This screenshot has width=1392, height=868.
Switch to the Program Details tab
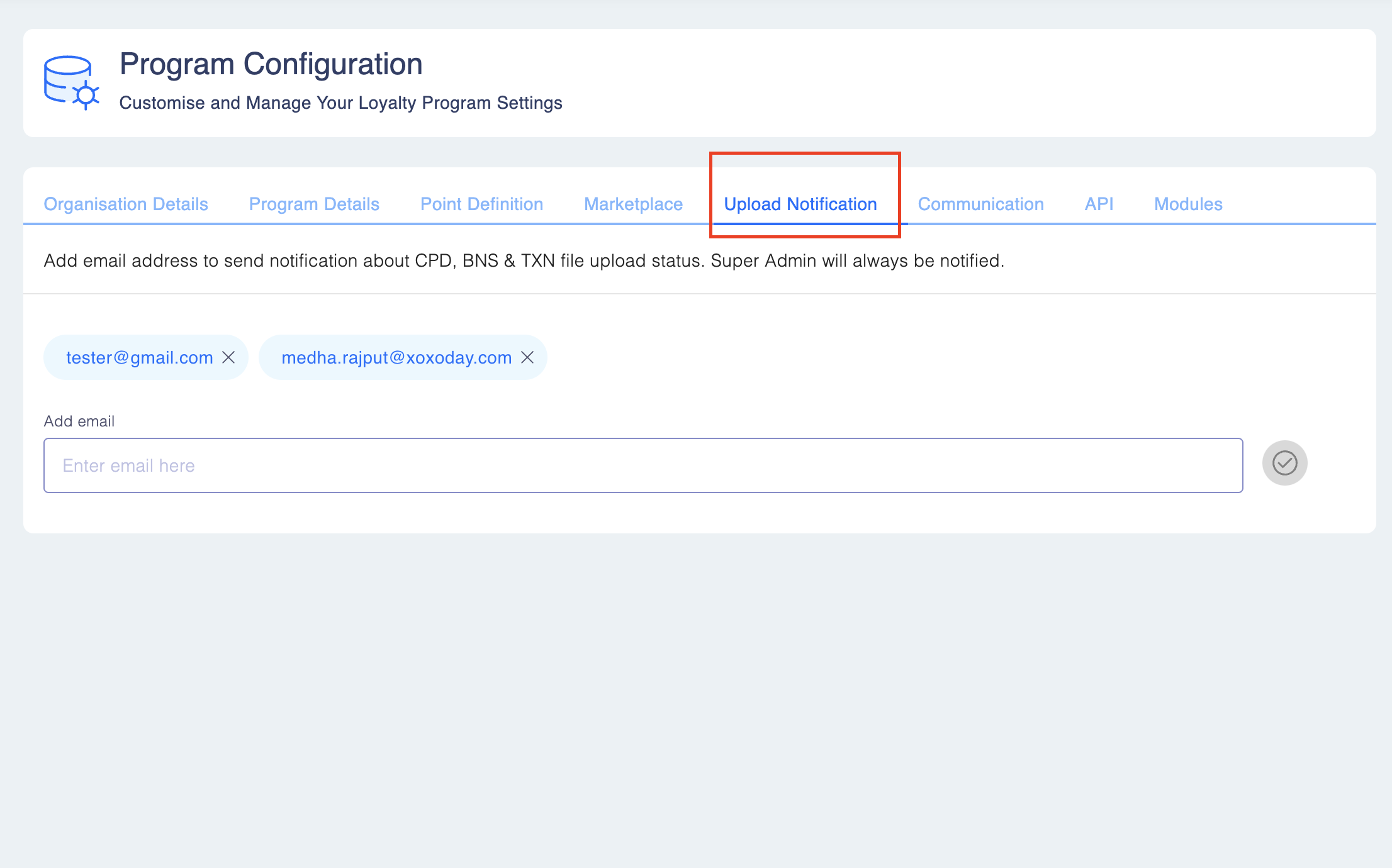(x=314, y=204)
